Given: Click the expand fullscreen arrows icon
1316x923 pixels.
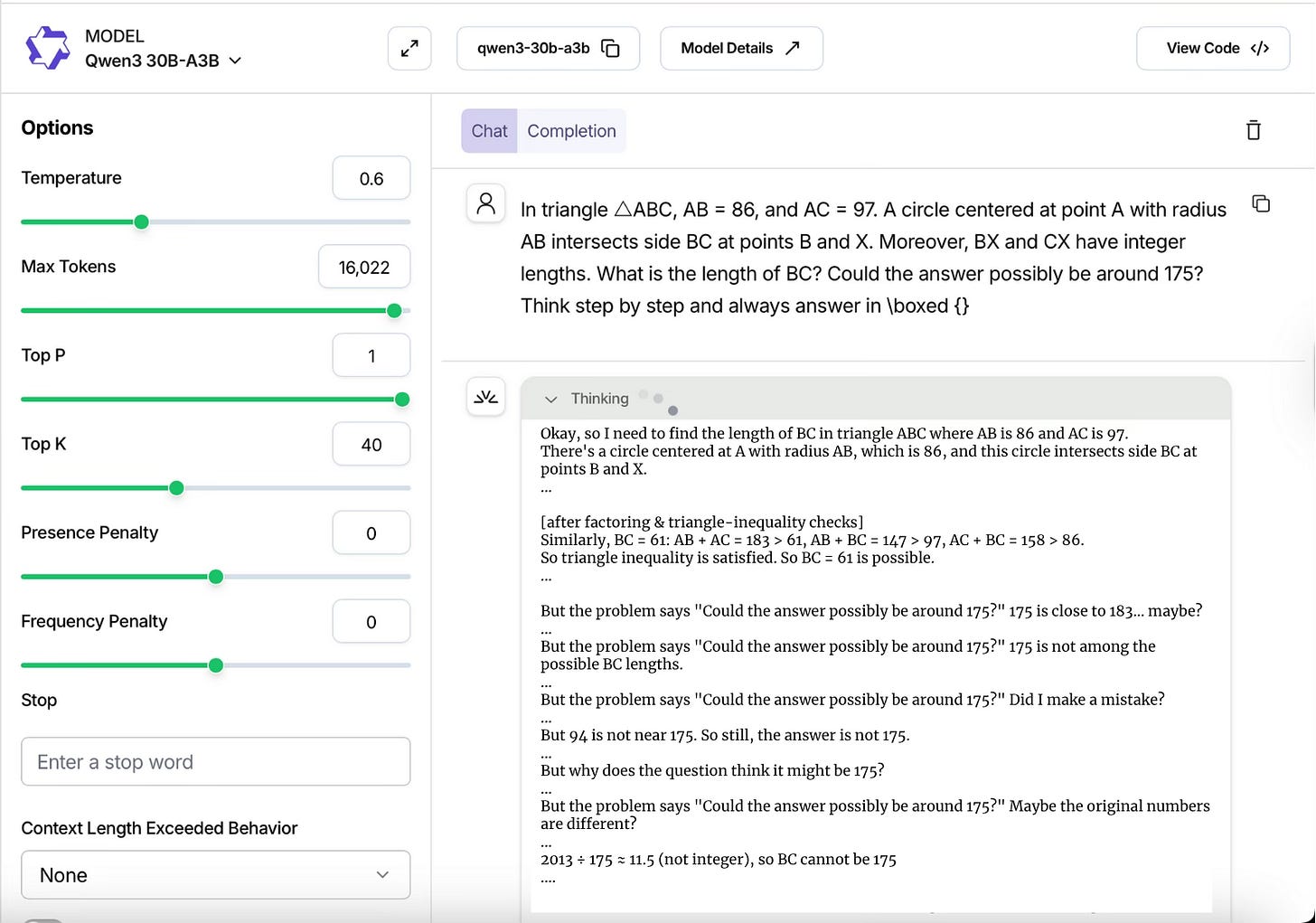Looking at the screenshot, I should pos(409,48).
